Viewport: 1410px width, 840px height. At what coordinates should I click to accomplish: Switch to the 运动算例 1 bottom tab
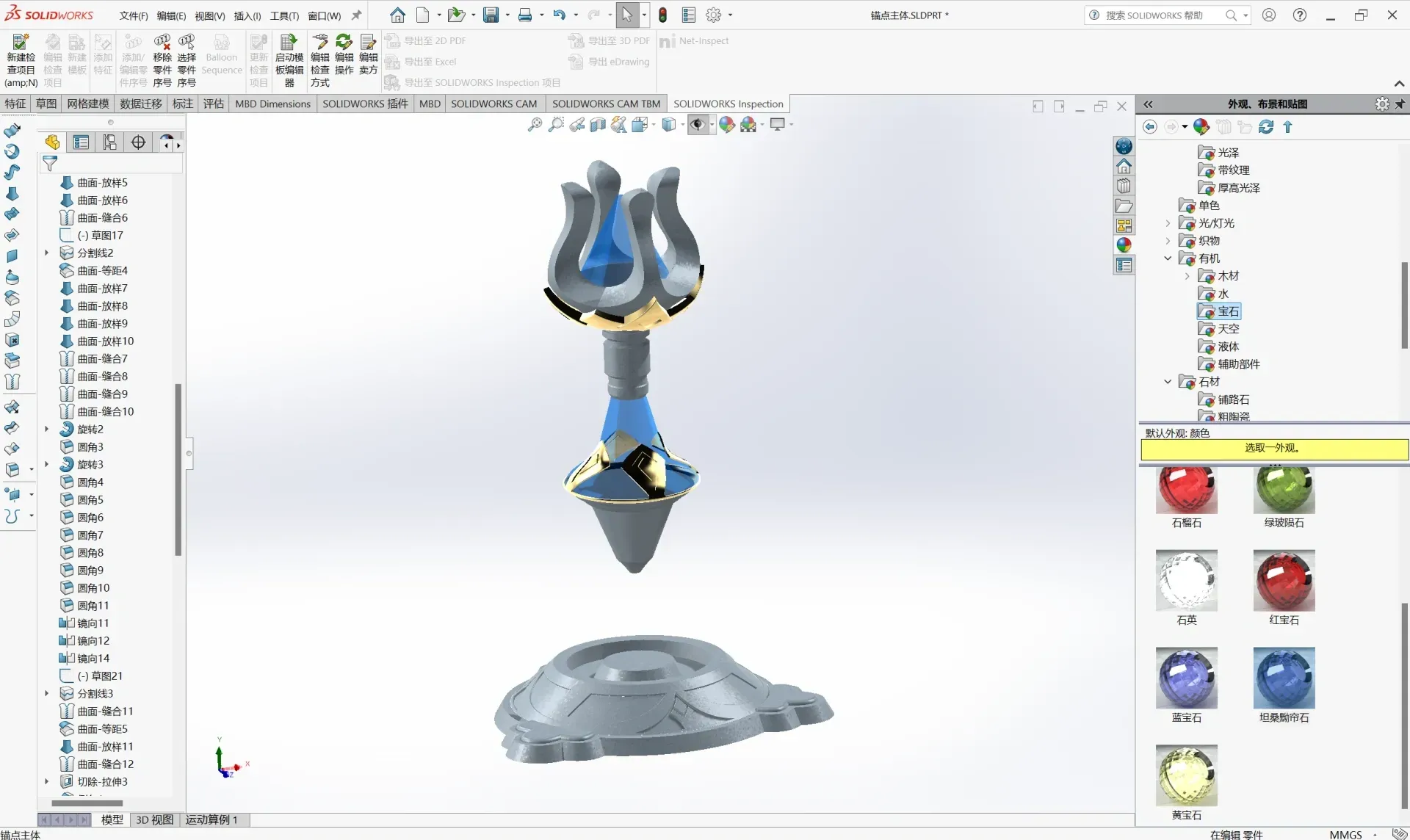click(211, 819)
